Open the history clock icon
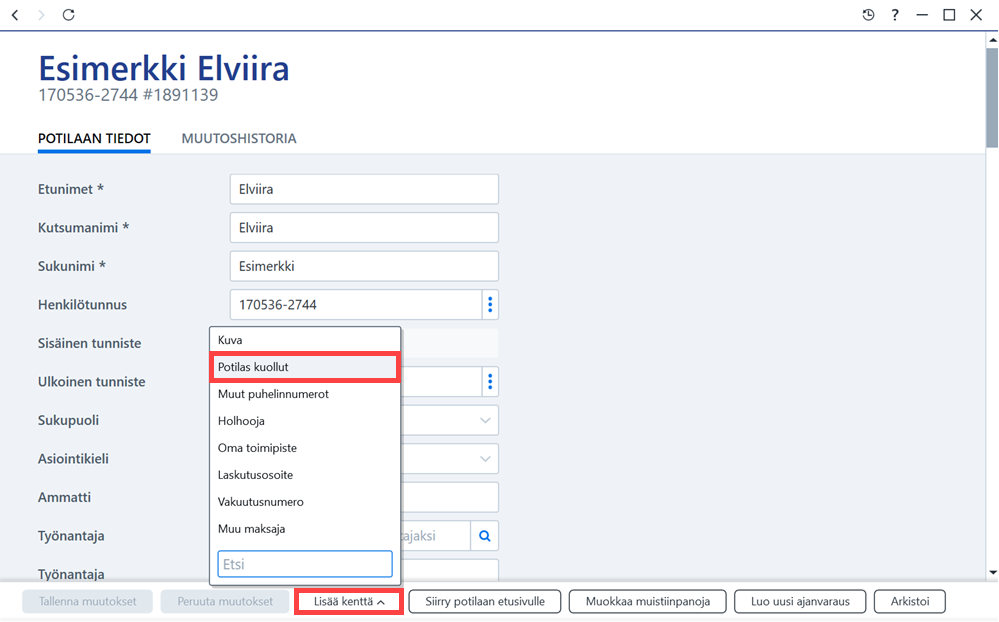This screenshot has width=999, height=622. [868, 15]
